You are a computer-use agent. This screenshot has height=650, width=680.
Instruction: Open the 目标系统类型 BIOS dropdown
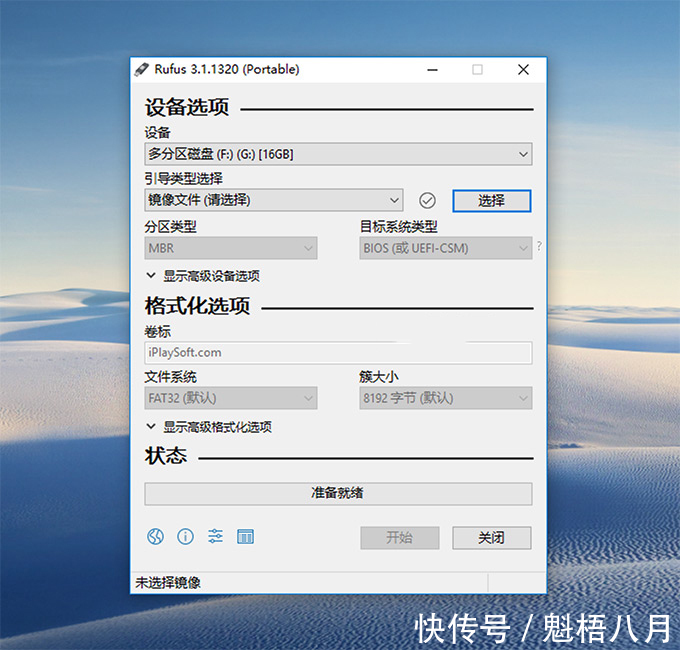click(x=446, y=248)
